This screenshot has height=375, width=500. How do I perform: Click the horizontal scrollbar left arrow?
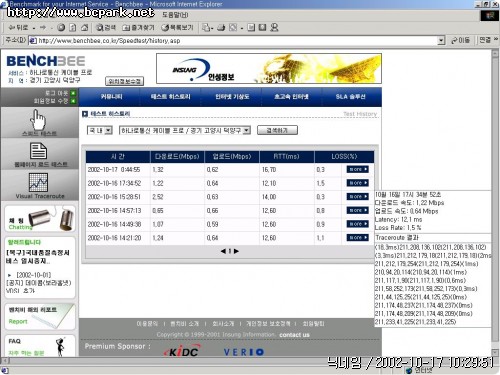tap(5, 361)
